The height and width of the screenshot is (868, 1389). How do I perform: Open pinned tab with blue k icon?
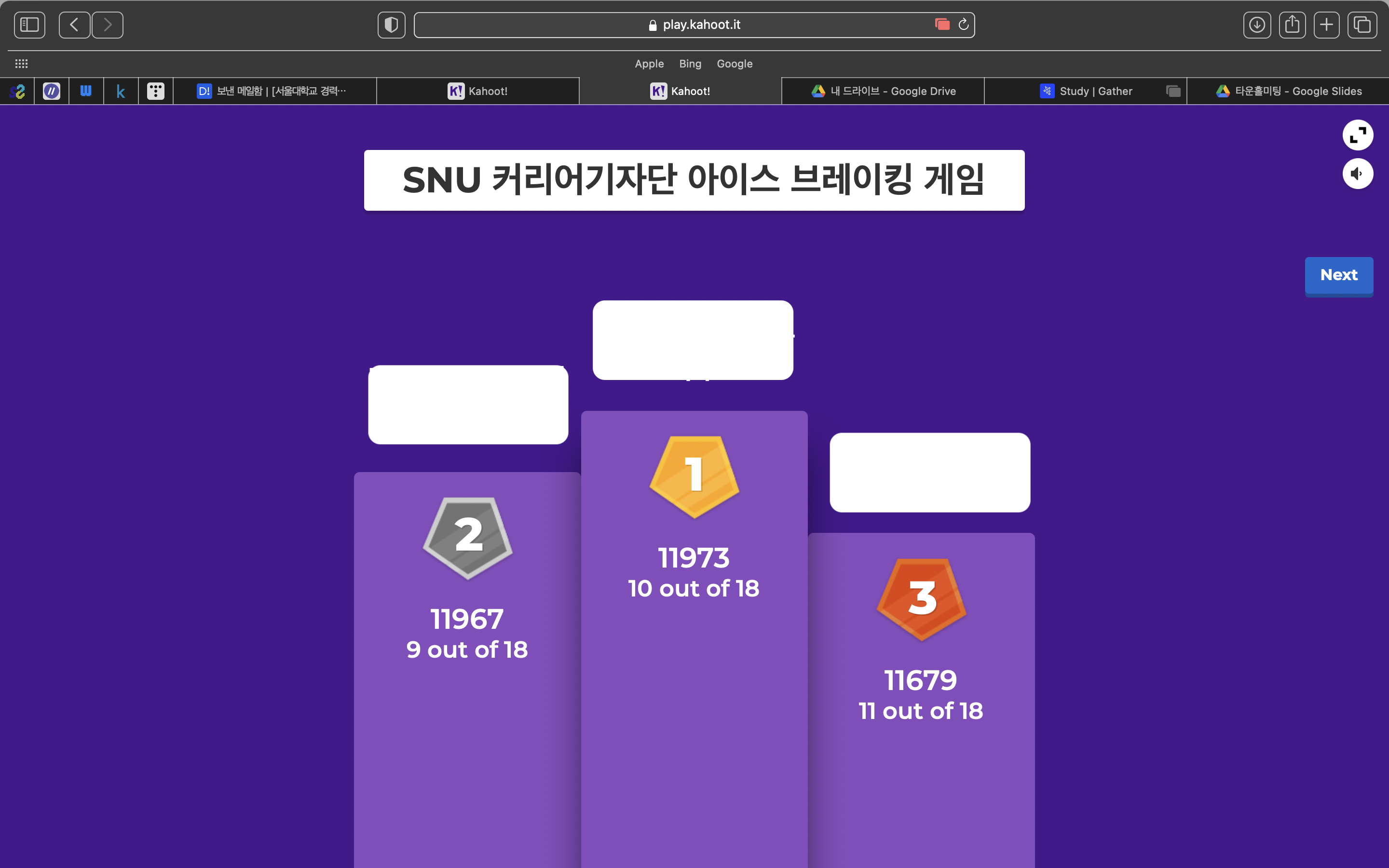121,91
